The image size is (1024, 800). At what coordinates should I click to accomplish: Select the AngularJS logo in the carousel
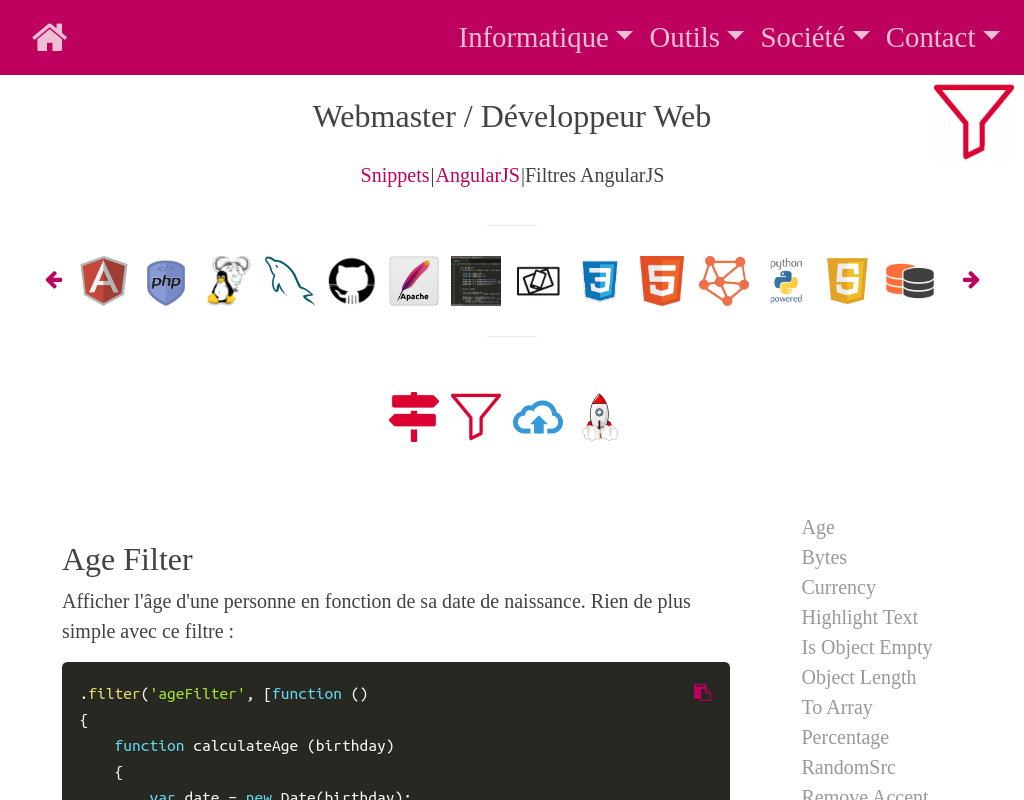click(x=104, y=280)
